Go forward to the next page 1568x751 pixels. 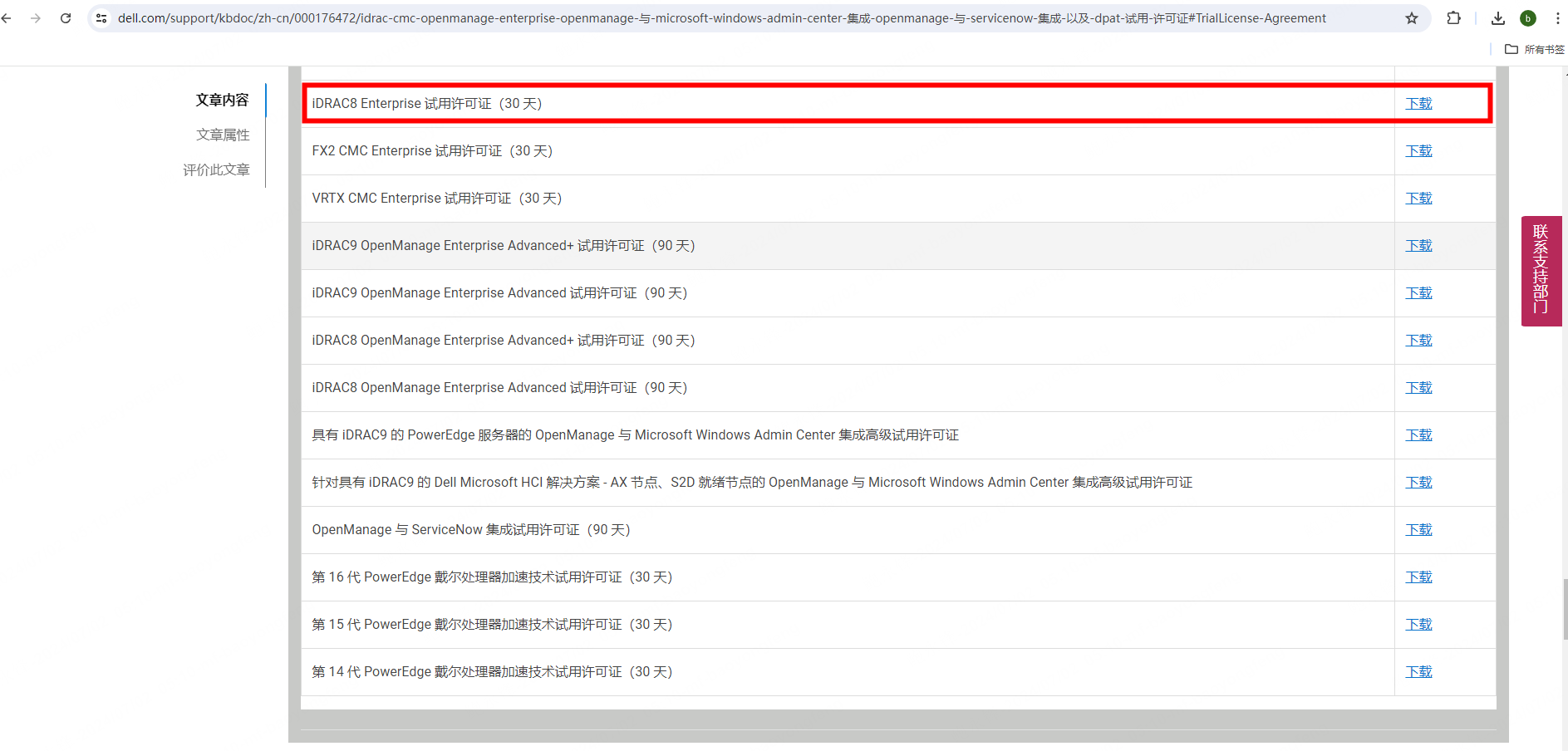tap(35, 17)
